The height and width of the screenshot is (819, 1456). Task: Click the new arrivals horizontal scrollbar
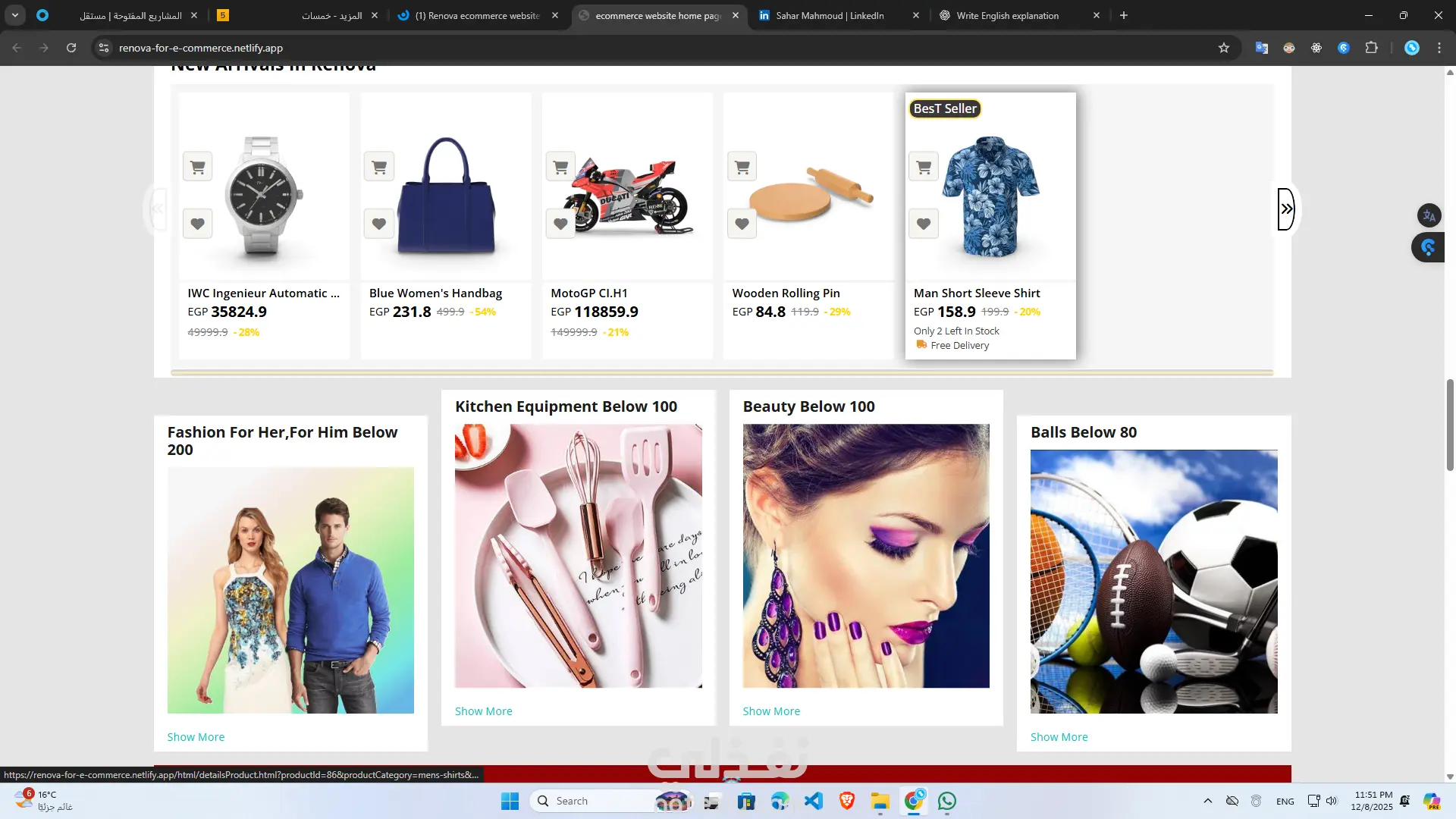point(721,372)
